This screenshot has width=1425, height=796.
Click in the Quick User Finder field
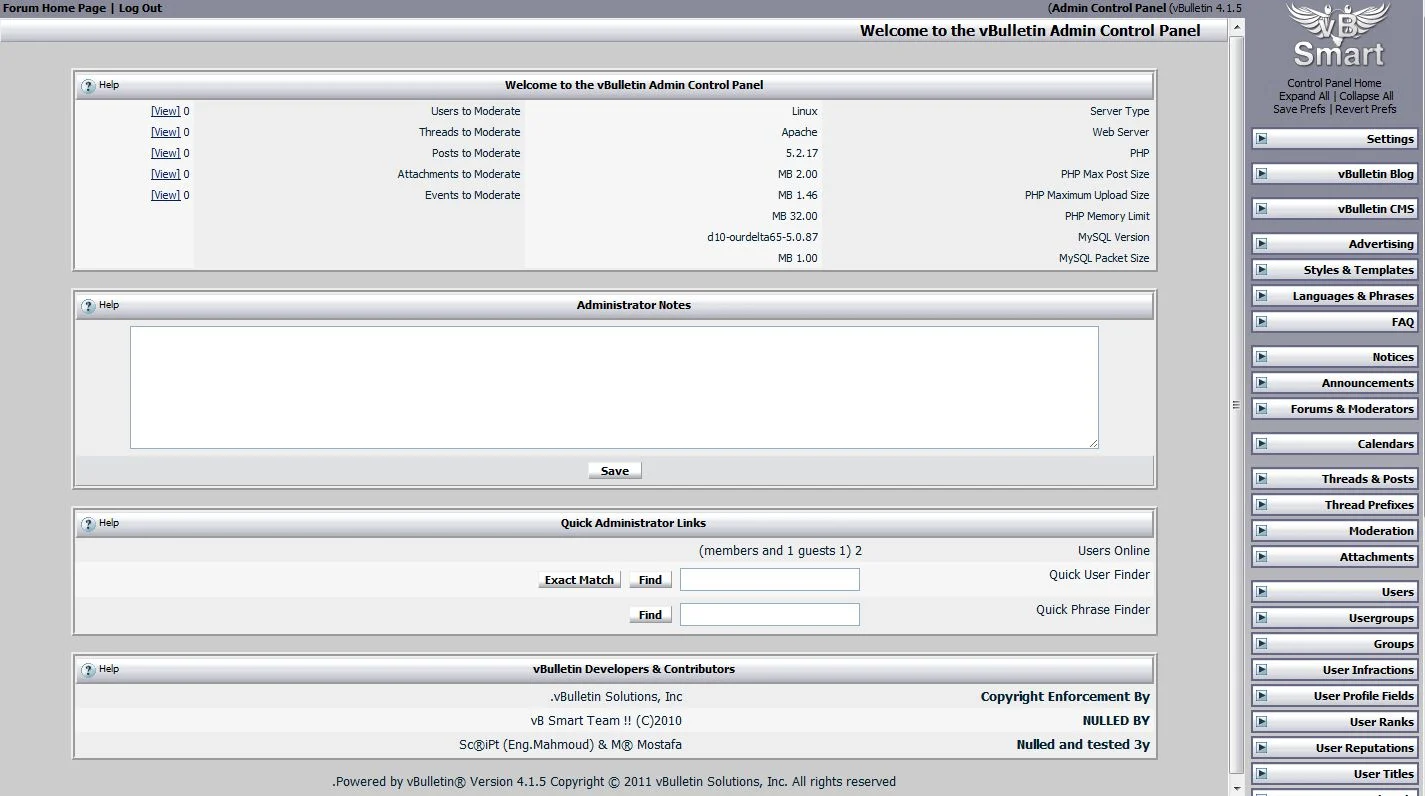(769, 580)
